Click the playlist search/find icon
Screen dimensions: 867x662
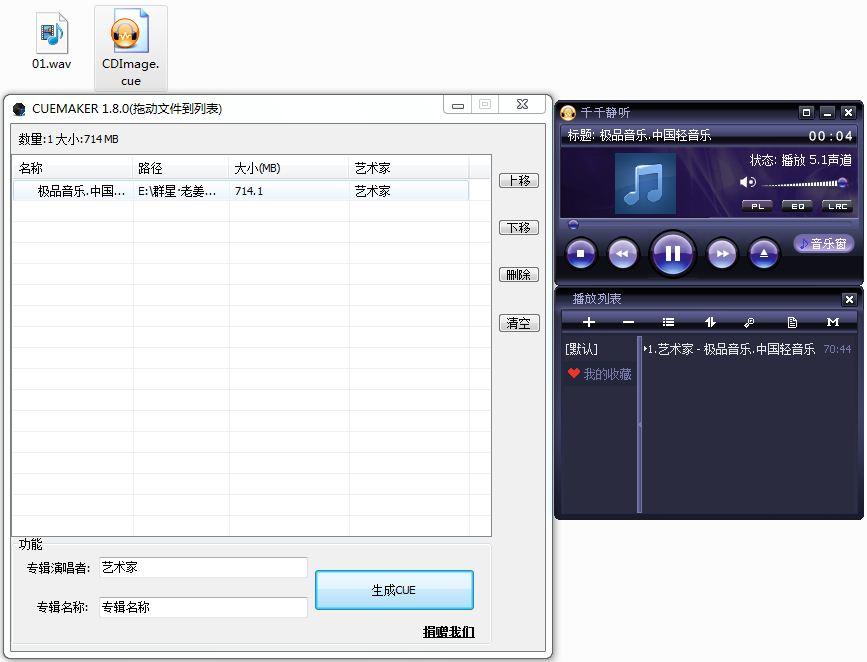pos(749,322)
